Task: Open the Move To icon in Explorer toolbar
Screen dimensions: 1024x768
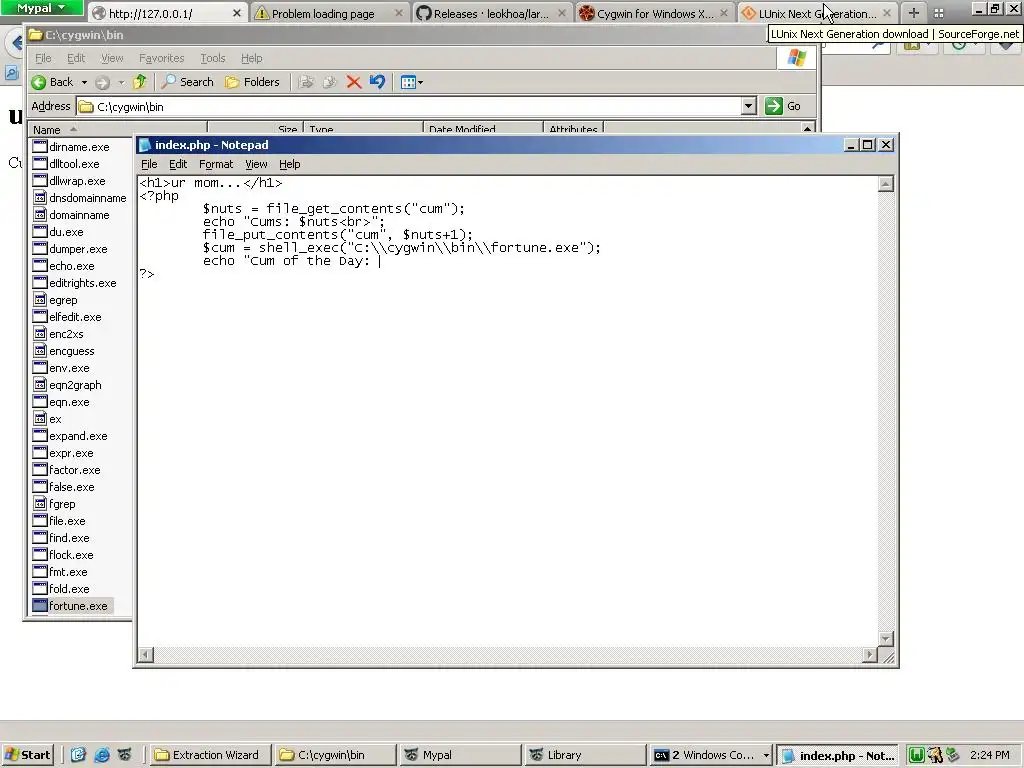Action: (306, 82)
